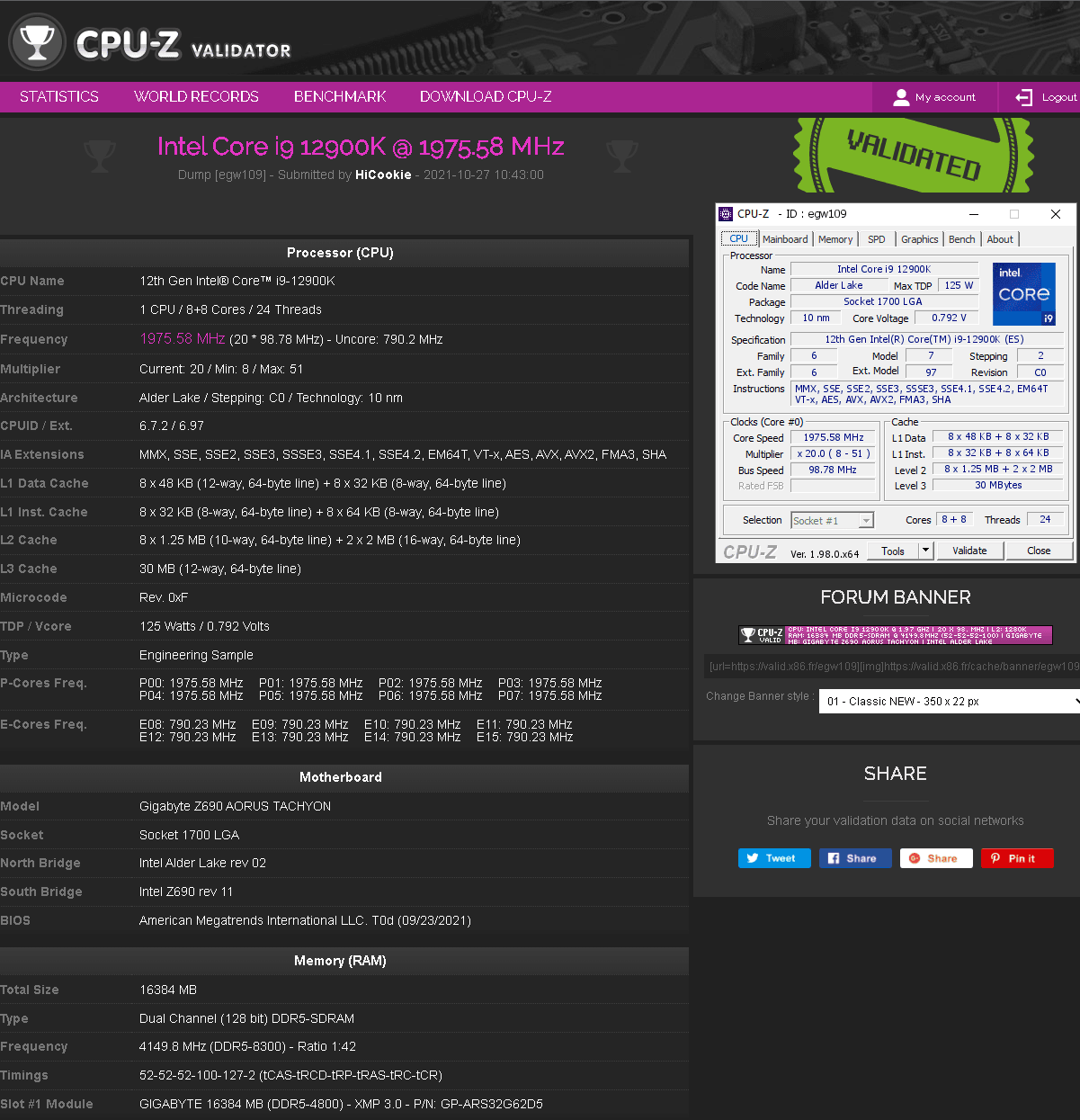Open the Socket #1 selection dropdown
Image resolution: width=1080 pixels, height=1120 pixels.
click(x=832, y=521)
